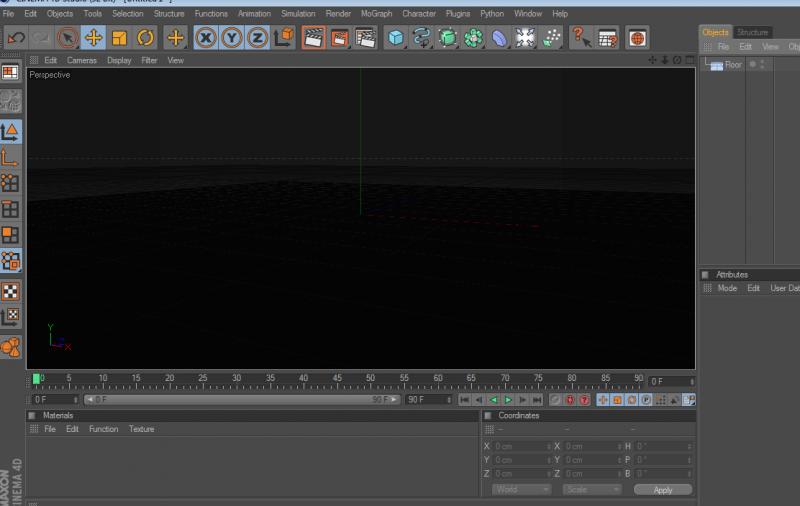Select the Floor object in Objects panel

(x=733, y=65)
